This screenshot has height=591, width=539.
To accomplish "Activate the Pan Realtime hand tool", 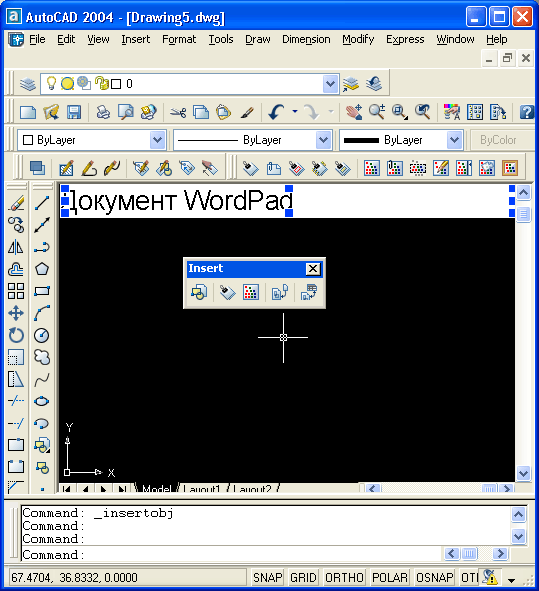I will pyautogui.click(x=354, y=112).
